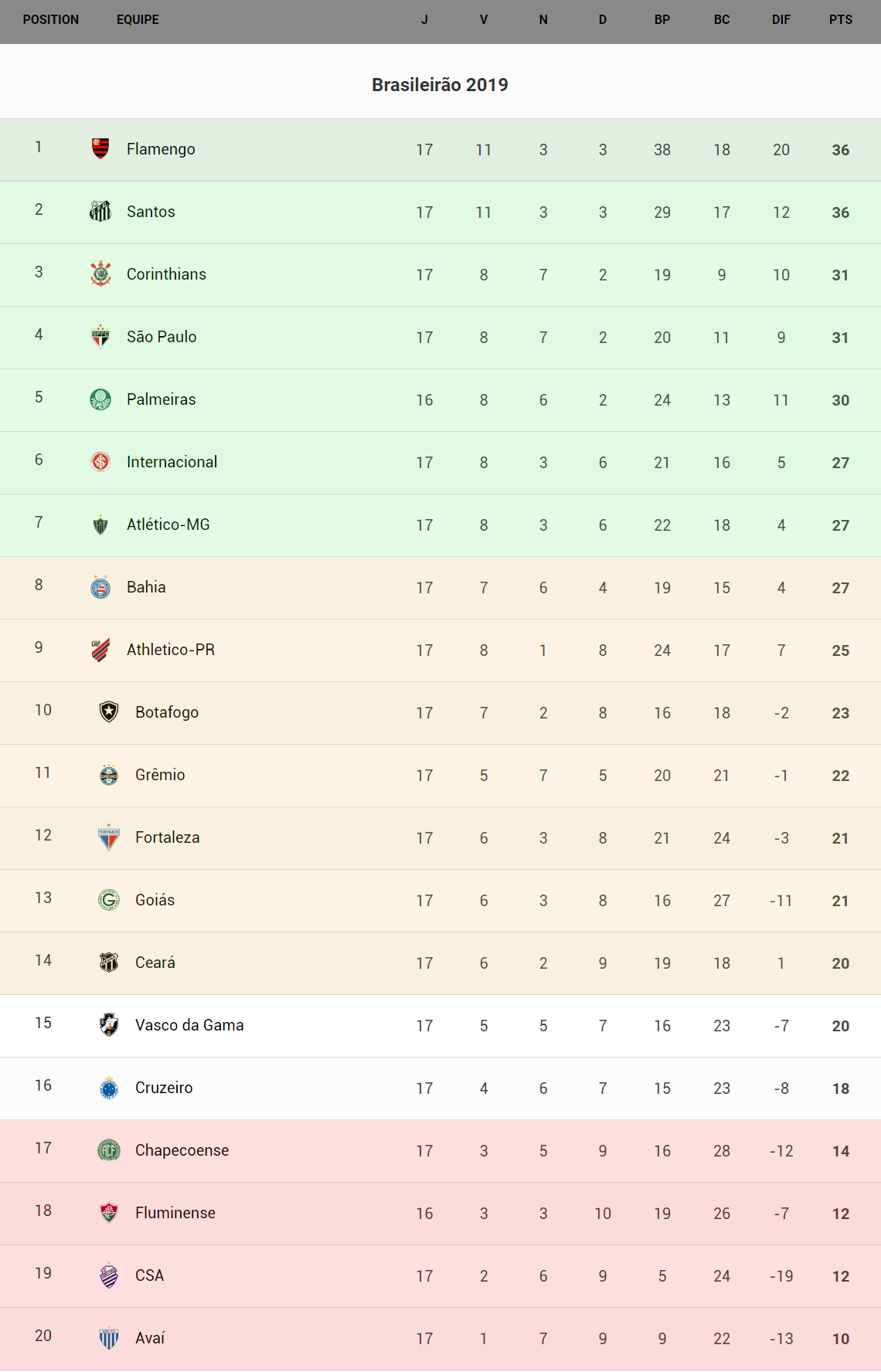881x1372 pixels.
Task: Click the Santos club crest
Action: point(100,211)
